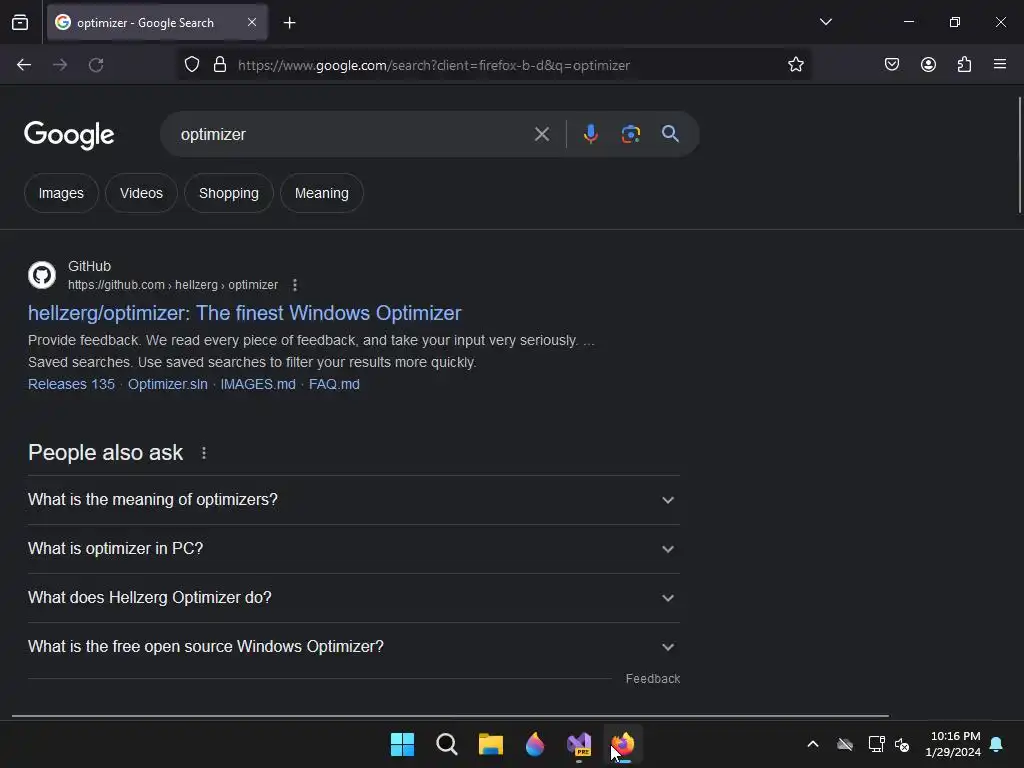Image resolution: width=1024 pixels, height=768 pixels.
Task: Save page to Pocket
Action: (892, 65)
